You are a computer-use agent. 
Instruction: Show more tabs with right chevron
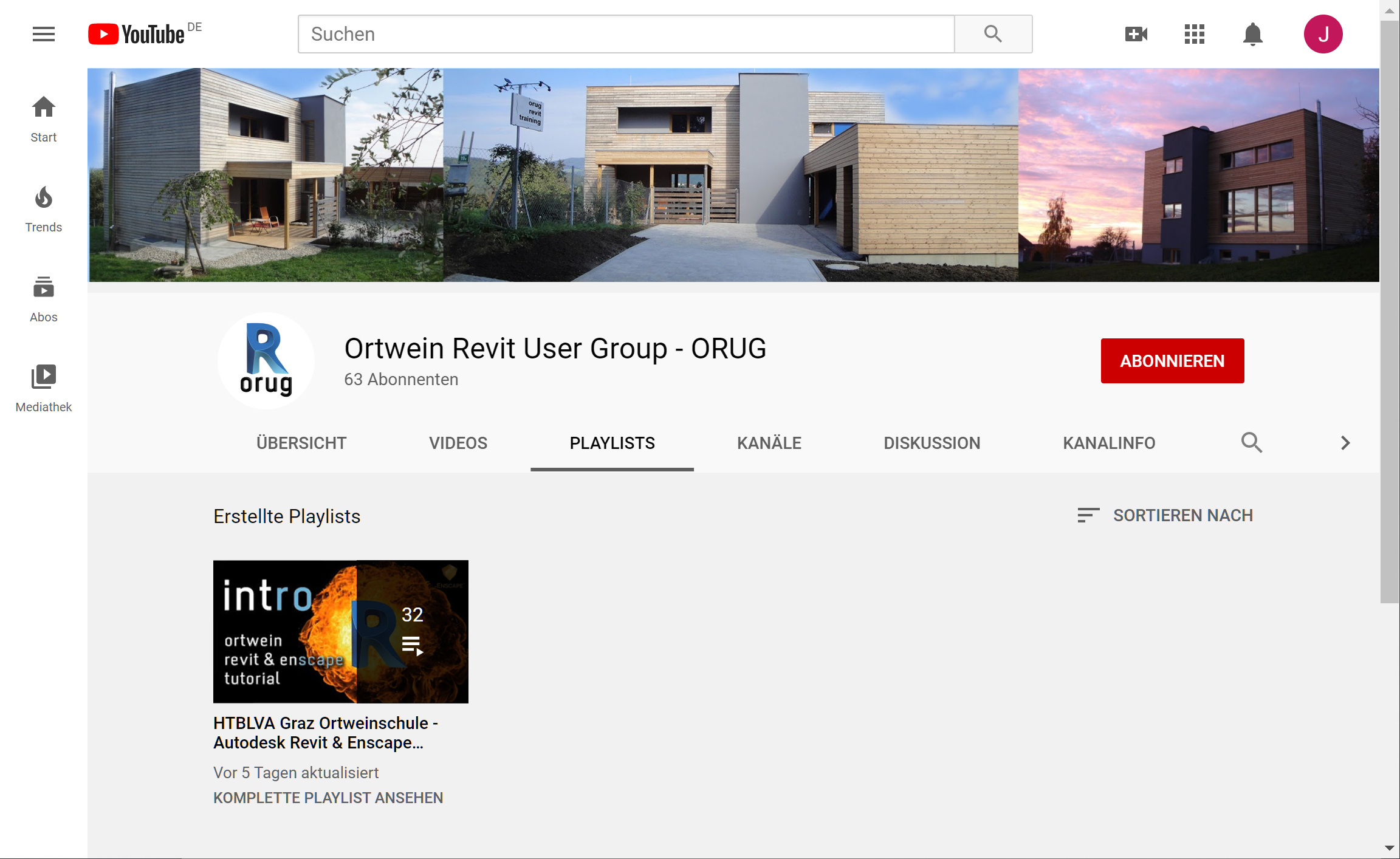(x=1345, y=443)
